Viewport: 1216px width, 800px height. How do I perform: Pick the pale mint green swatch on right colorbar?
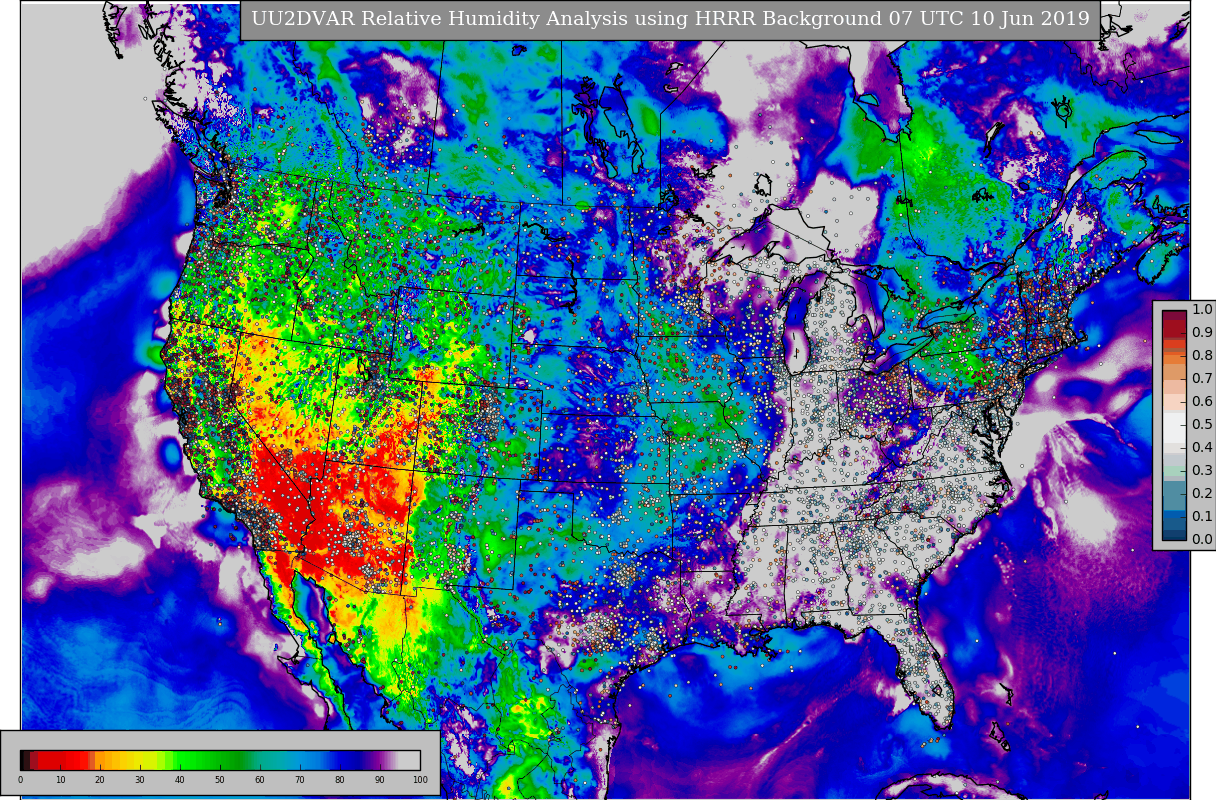(1174, 470)
